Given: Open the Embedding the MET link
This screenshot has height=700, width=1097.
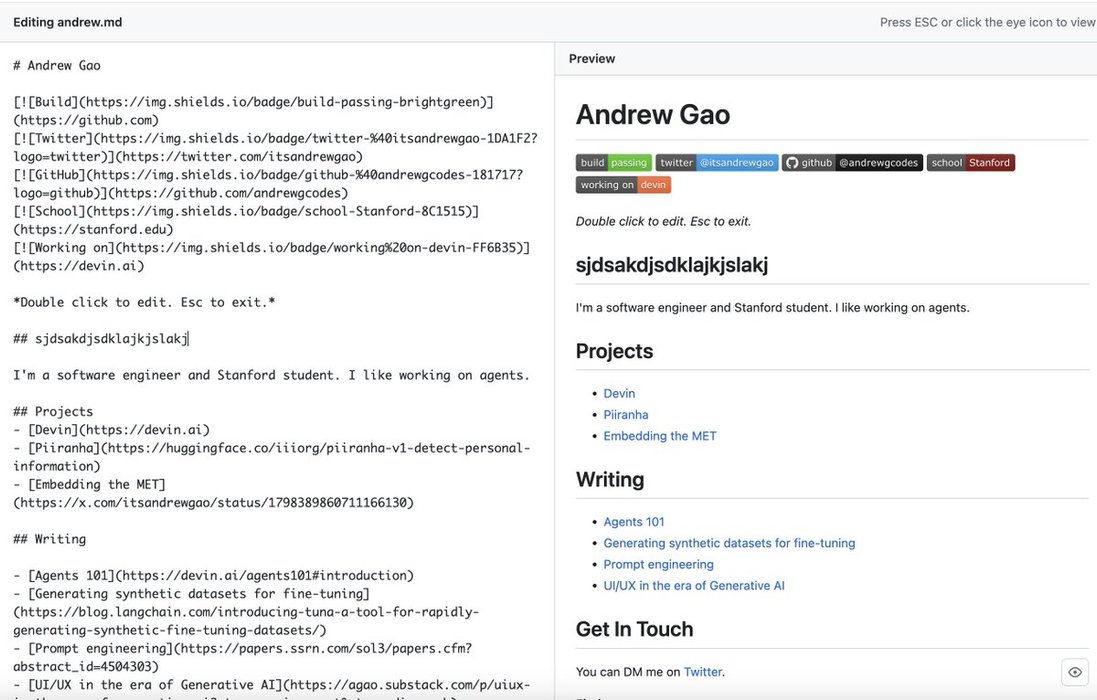Looking at the screenshot, I should pos(660,436).
